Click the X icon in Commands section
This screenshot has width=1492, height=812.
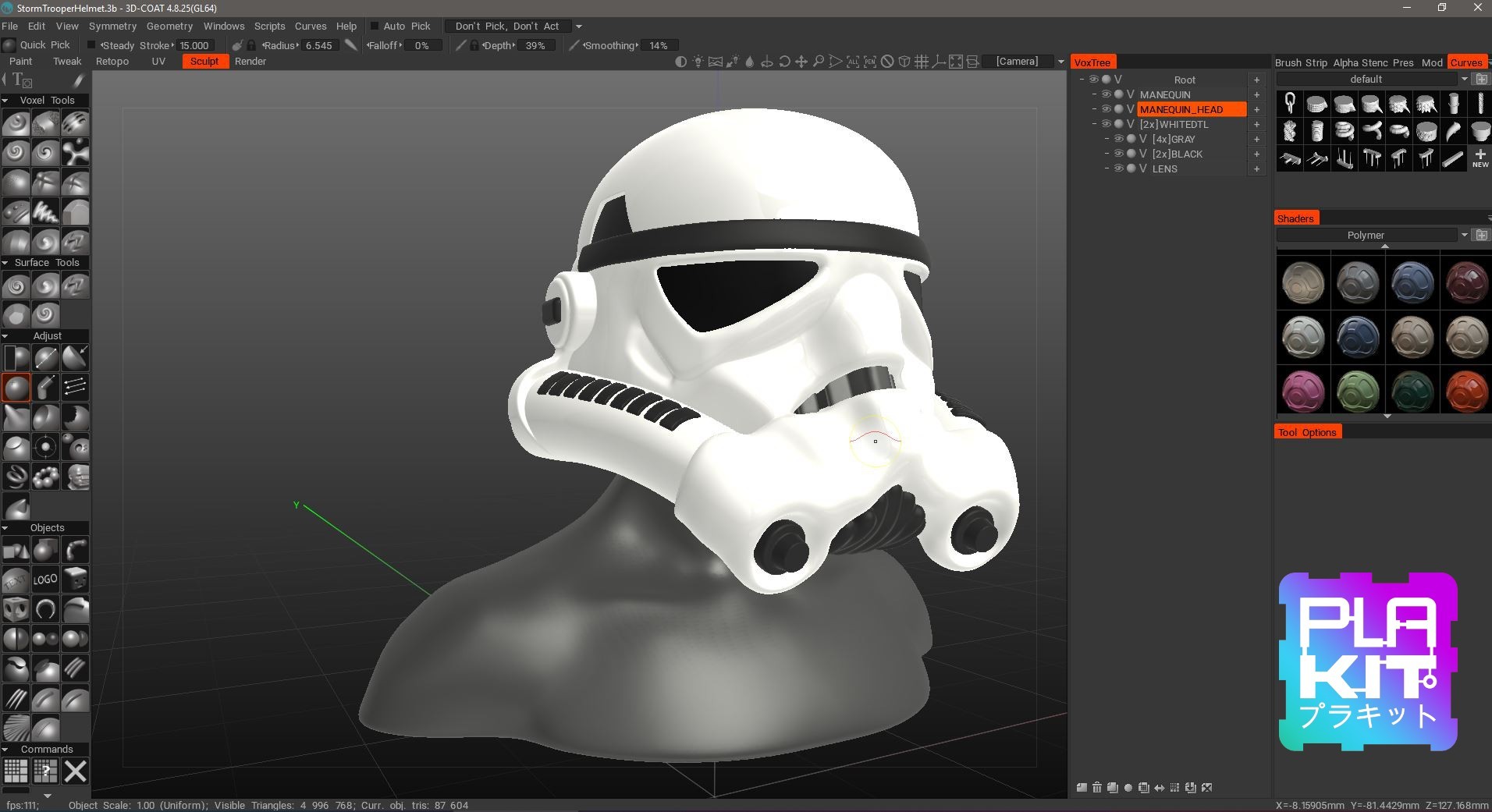[x=75, y=771]
